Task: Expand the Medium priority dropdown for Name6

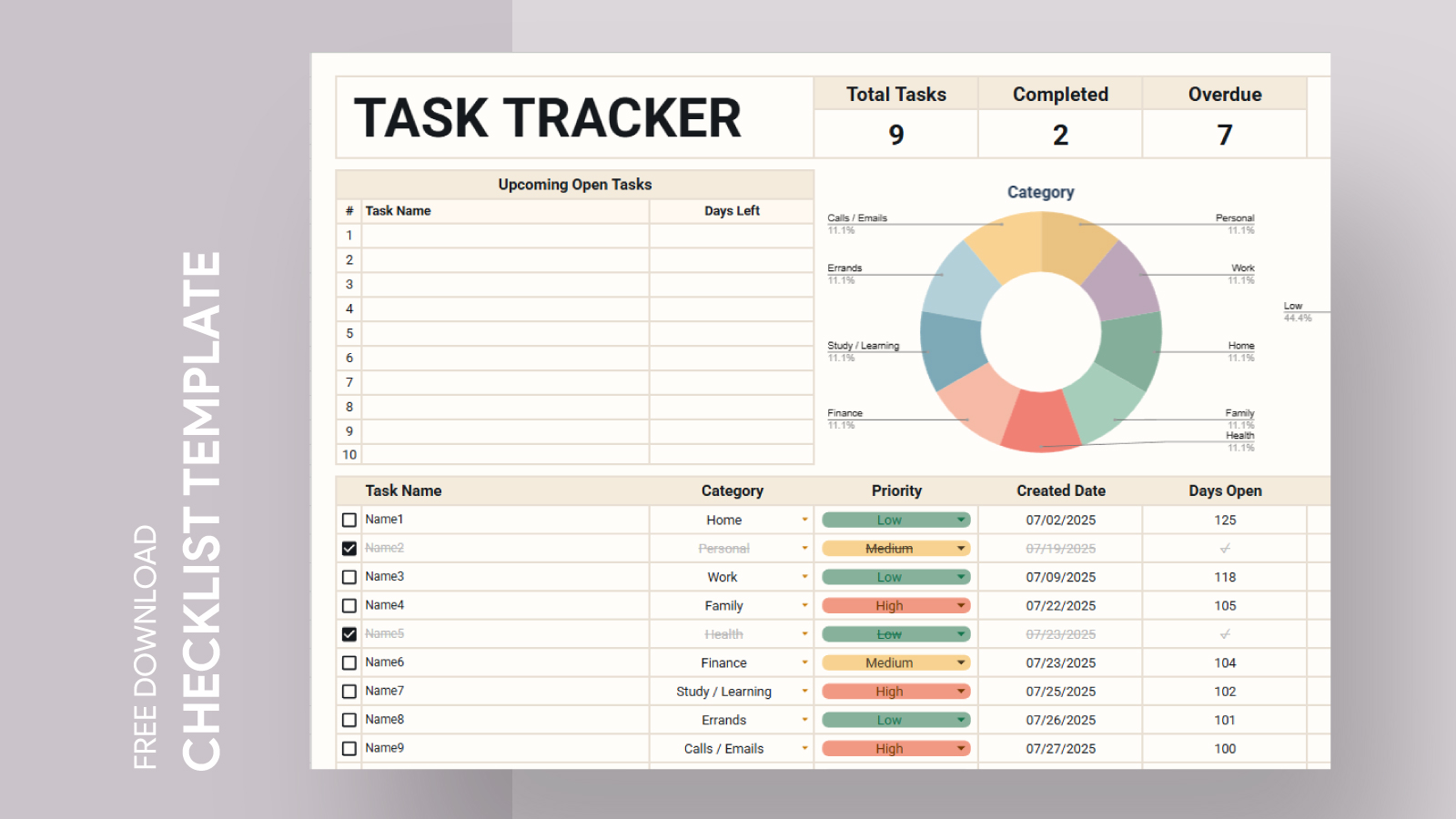Action: pos(960,662)
